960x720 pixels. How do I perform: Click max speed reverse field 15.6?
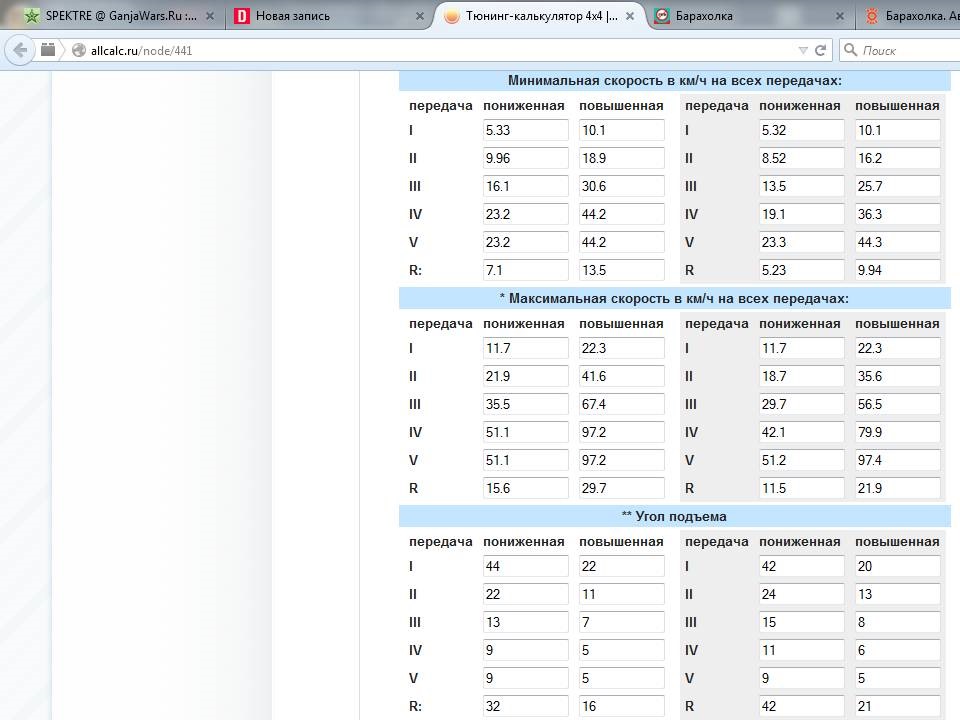[x=525, y=488]
